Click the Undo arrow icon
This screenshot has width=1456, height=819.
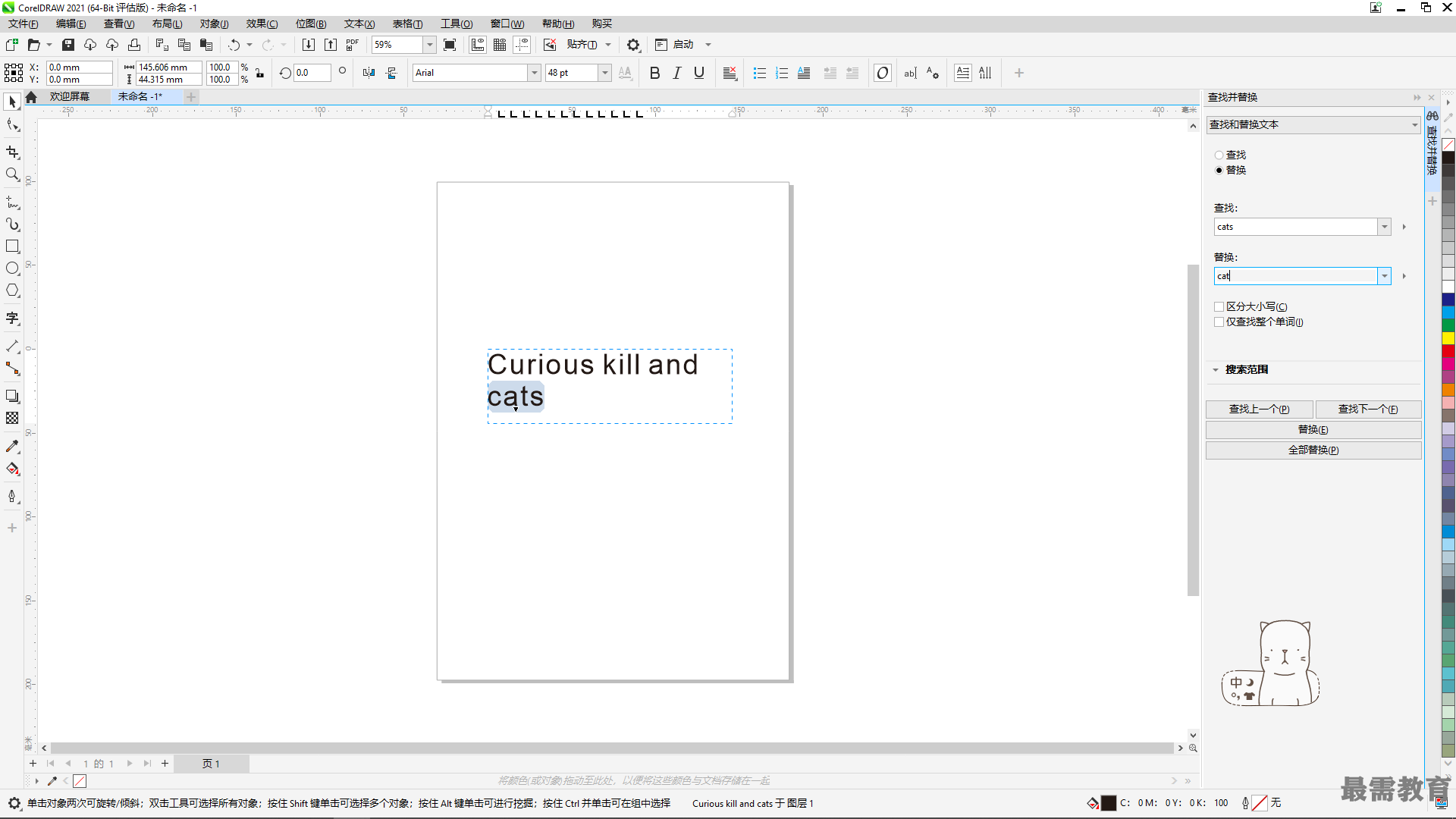tap(234, 45)
